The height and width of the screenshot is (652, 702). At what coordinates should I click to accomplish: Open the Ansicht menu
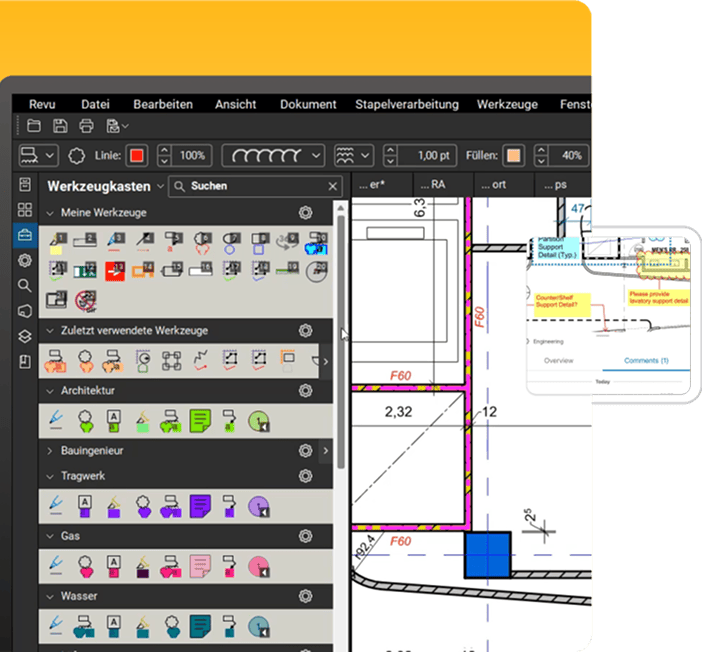click(235, 104)
